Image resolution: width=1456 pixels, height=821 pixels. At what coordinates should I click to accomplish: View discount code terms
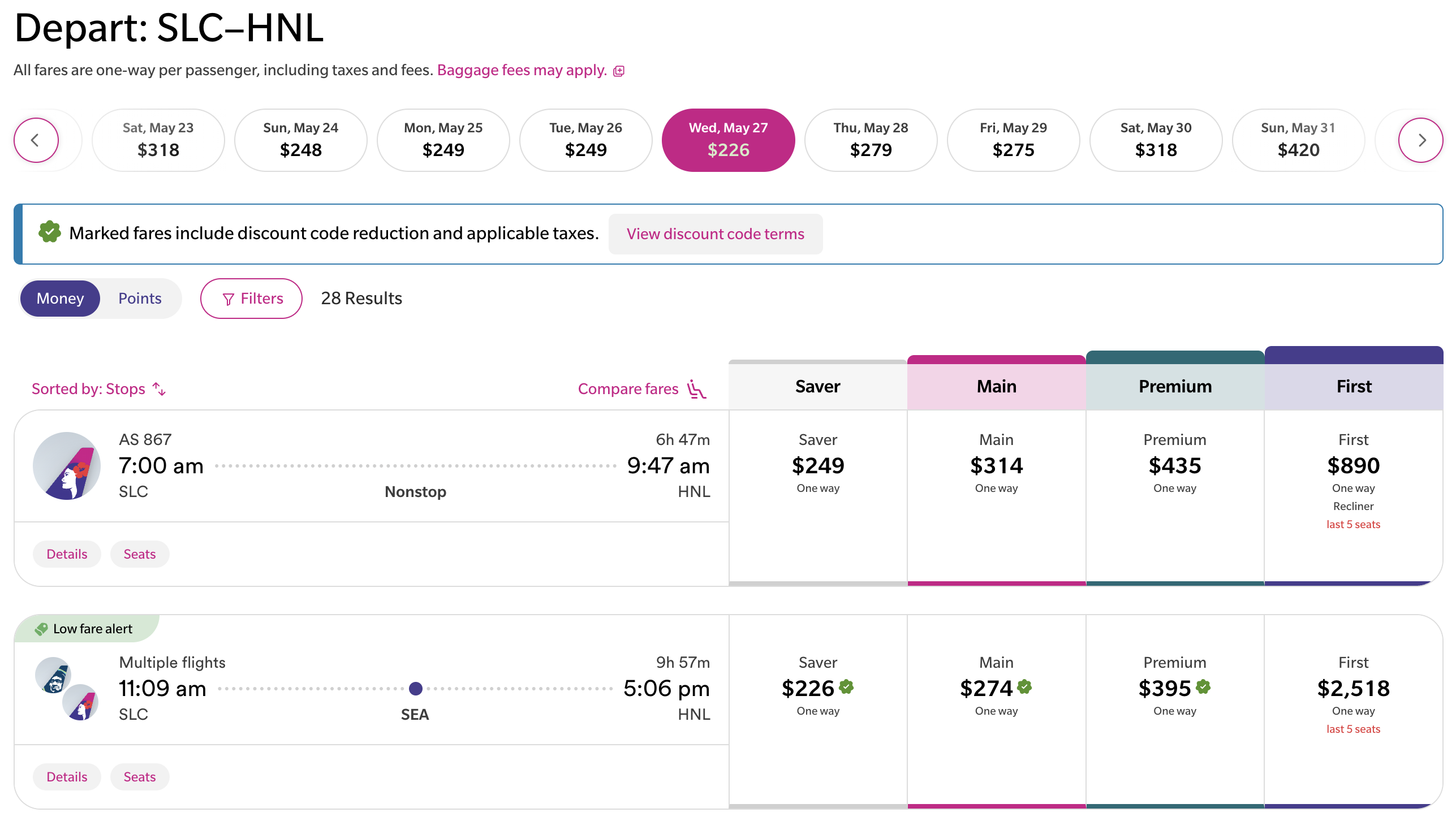click(716, 234)
